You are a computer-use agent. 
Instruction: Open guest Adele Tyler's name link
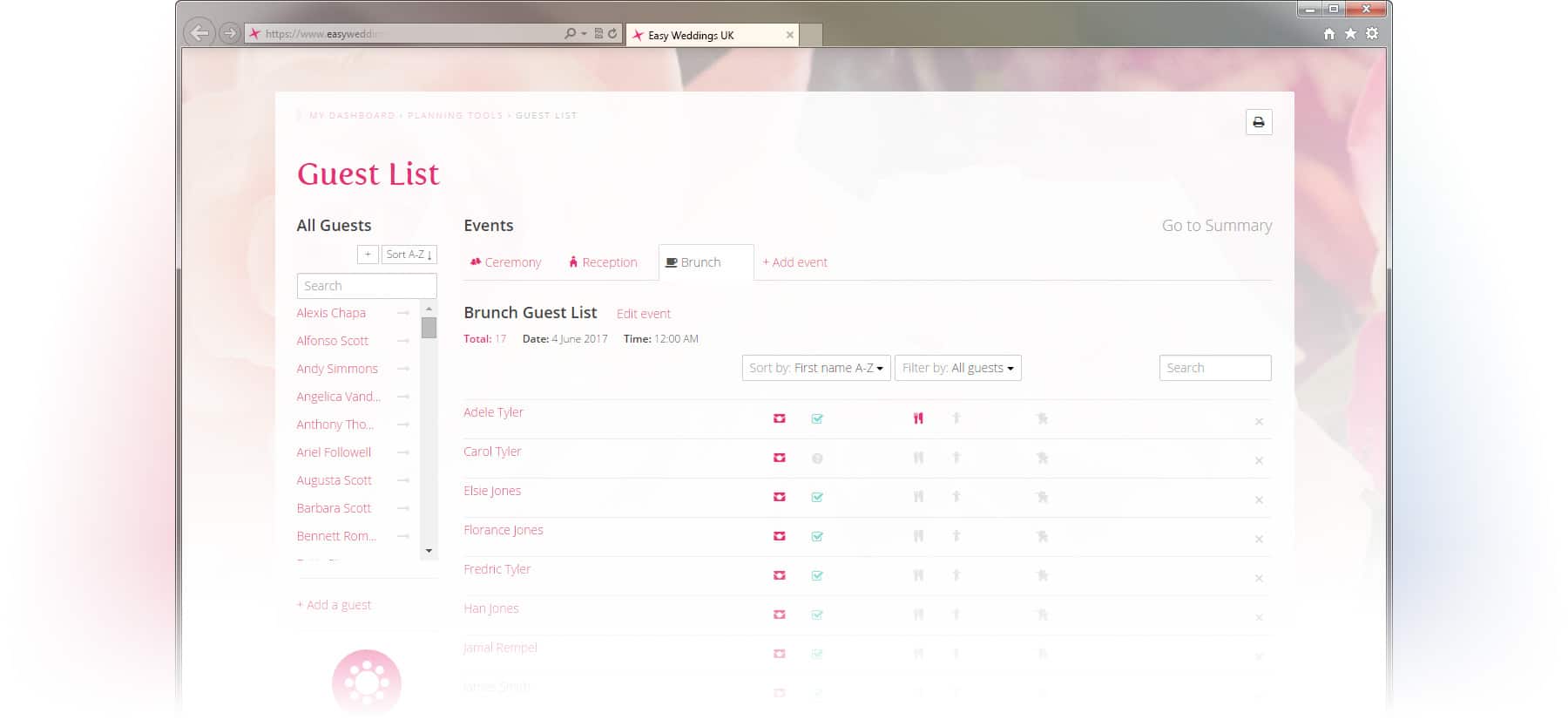pyautogui.click(x=493, y=412)
